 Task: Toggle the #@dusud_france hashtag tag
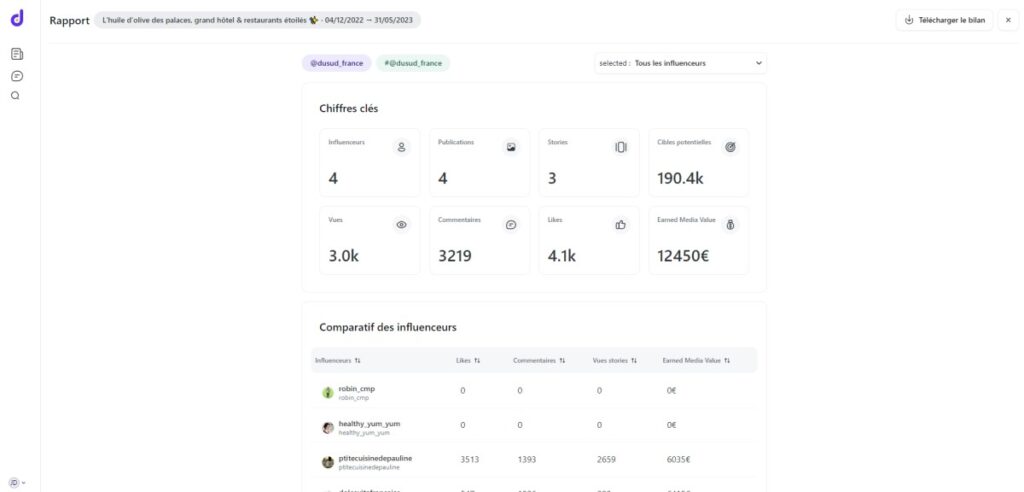[413, 63]
